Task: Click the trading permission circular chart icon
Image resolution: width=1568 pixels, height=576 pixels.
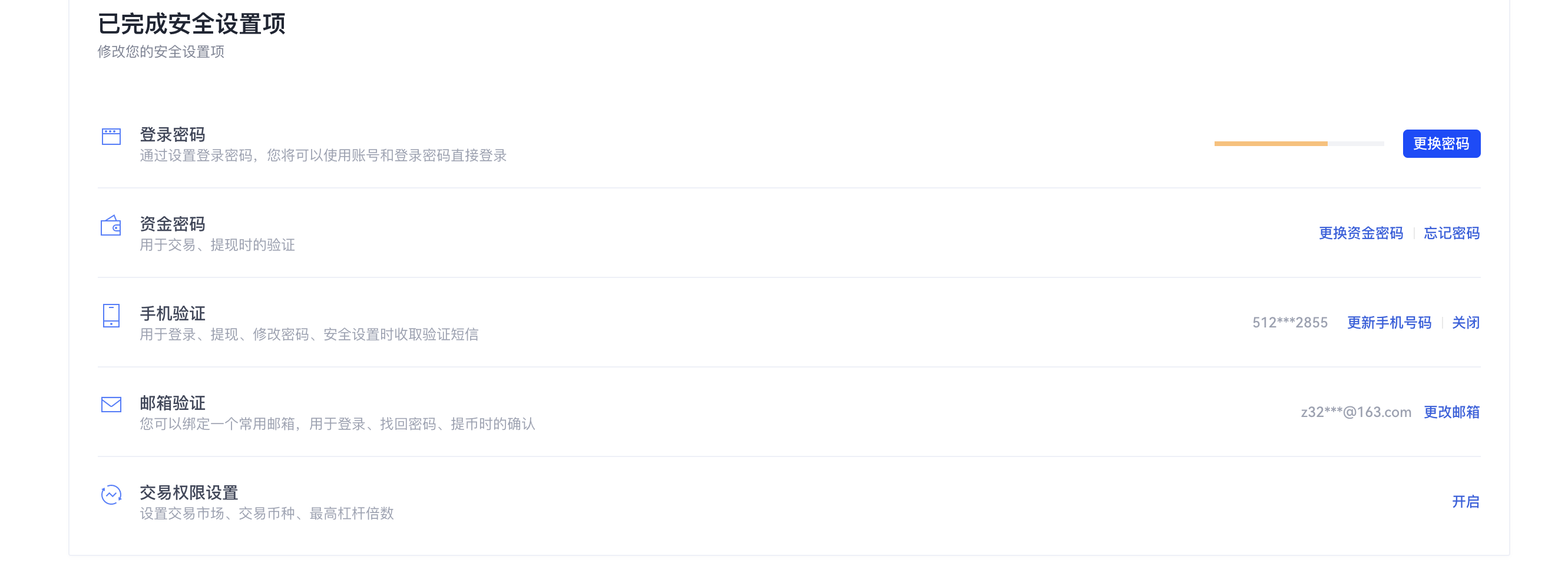Action: click(111, 494)
